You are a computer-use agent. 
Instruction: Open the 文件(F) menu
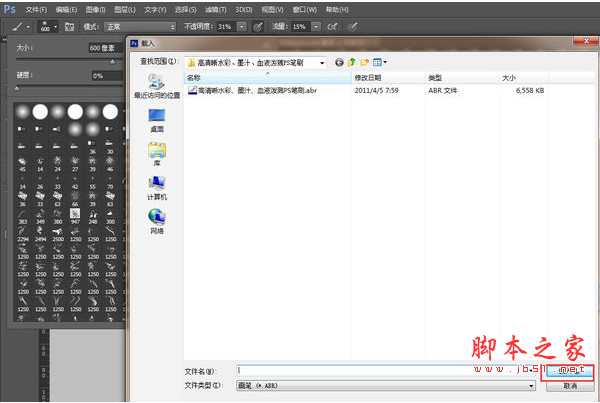pyautogui.click(x=36, y=10)
